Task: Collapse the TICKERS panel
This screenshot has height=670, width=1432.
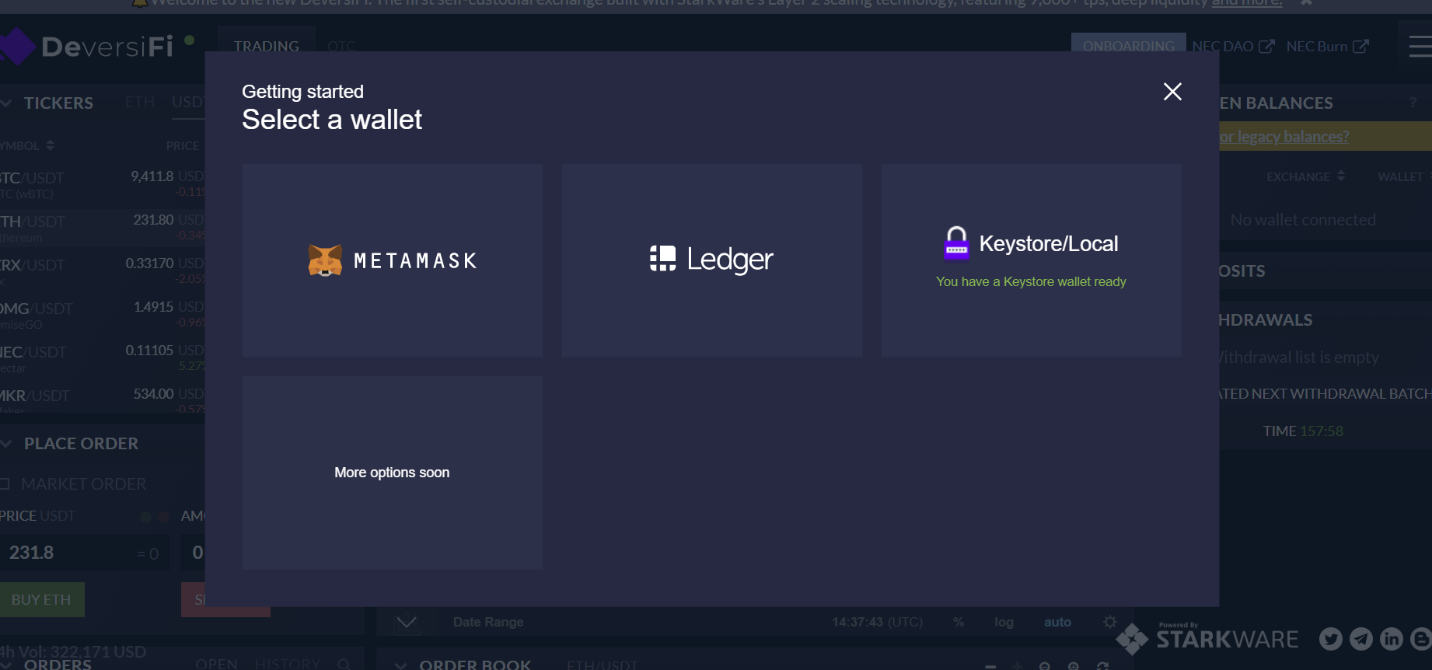Action: click(6, 103)
